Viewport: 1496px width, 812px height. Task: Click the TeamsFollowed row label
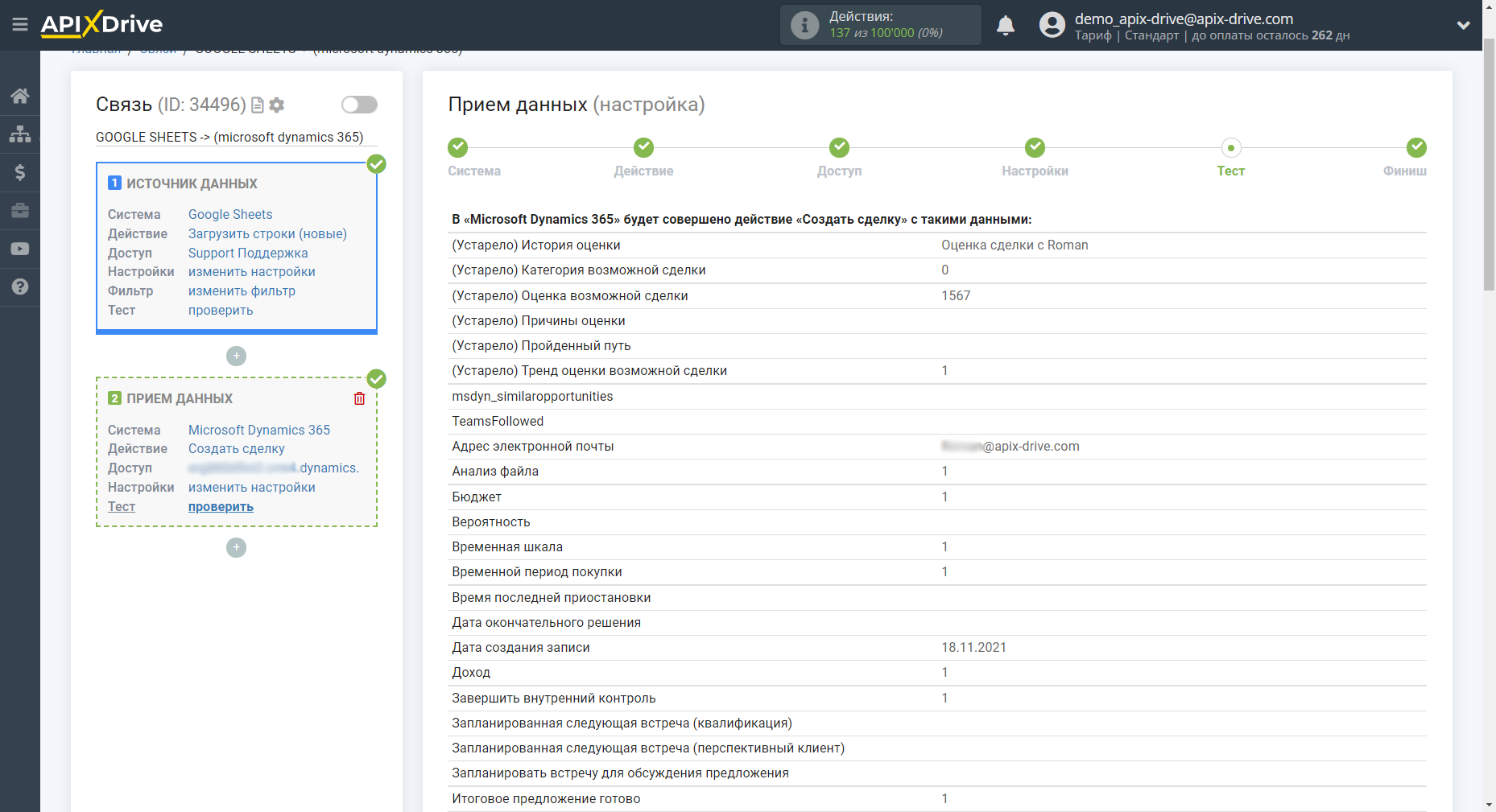tap(498, 421)
